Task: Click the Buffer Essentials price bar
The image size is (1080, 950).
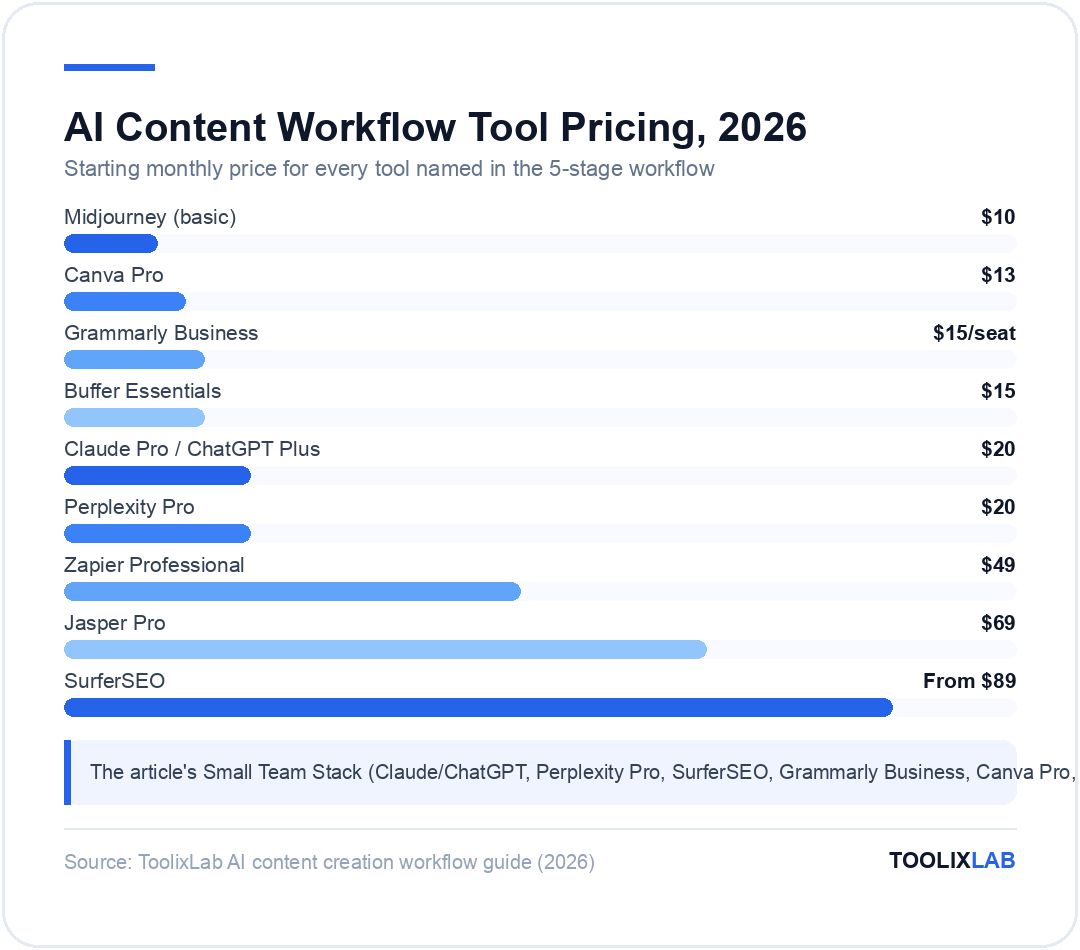Action: tap(134, 417)
